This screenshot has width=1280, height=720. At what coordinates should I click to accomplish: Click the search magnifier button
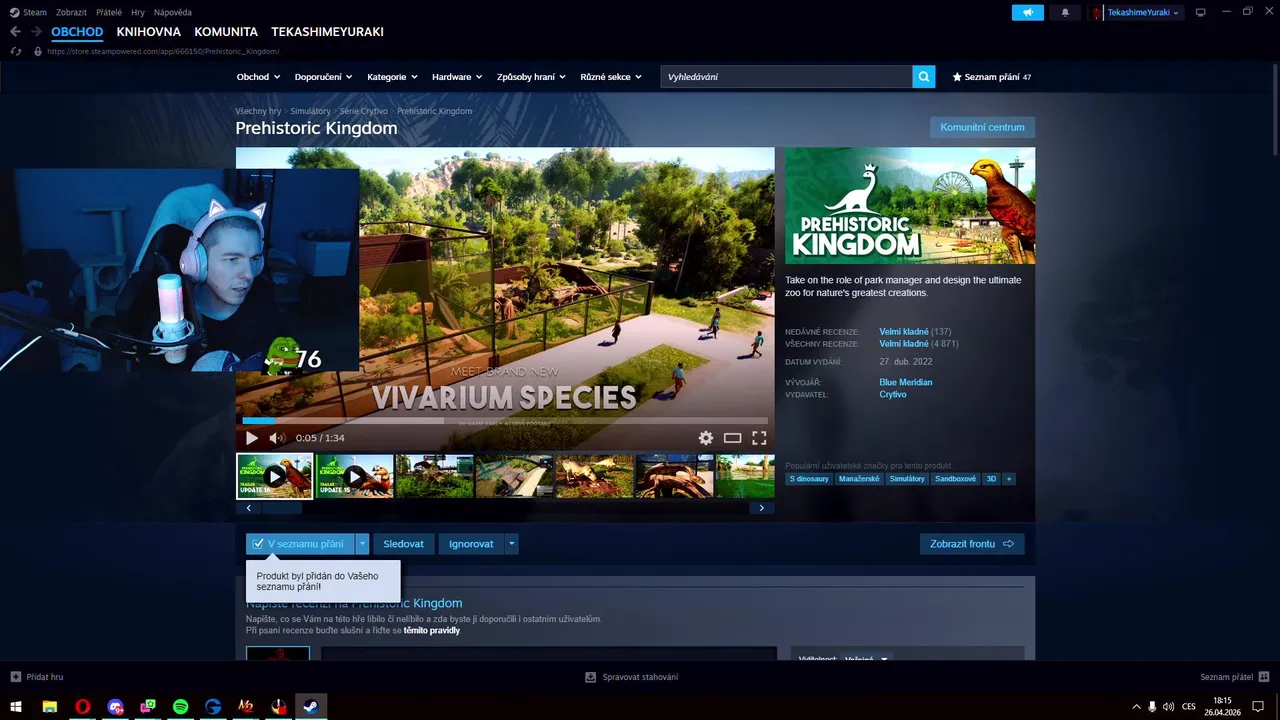pyautogui.click(x=924, y=76)
